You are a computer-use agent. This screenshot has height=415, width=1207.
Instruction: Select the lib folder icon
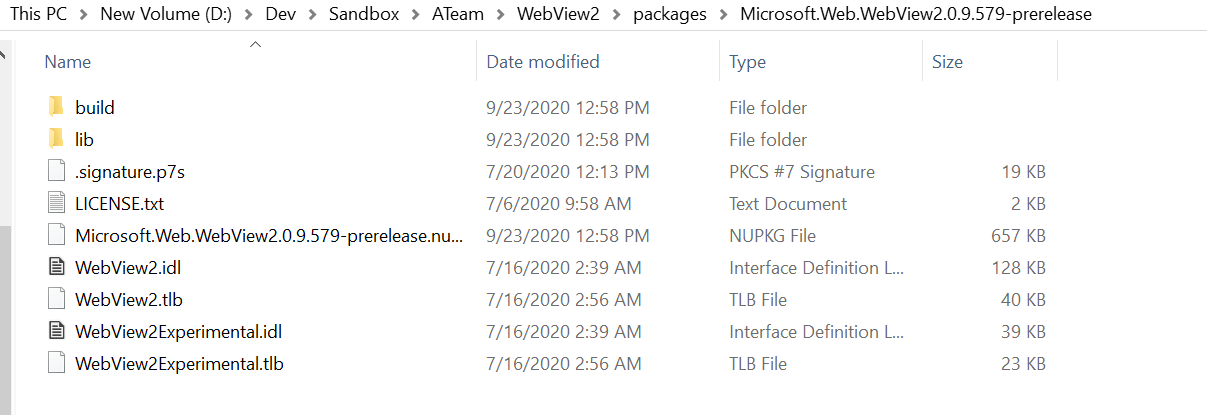point(56,139)
